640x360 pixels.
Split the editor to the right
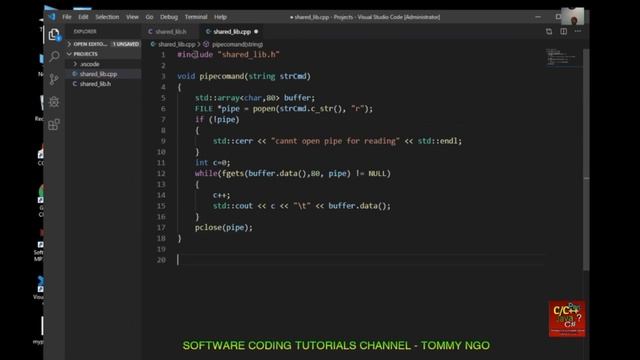coord(563,31)
